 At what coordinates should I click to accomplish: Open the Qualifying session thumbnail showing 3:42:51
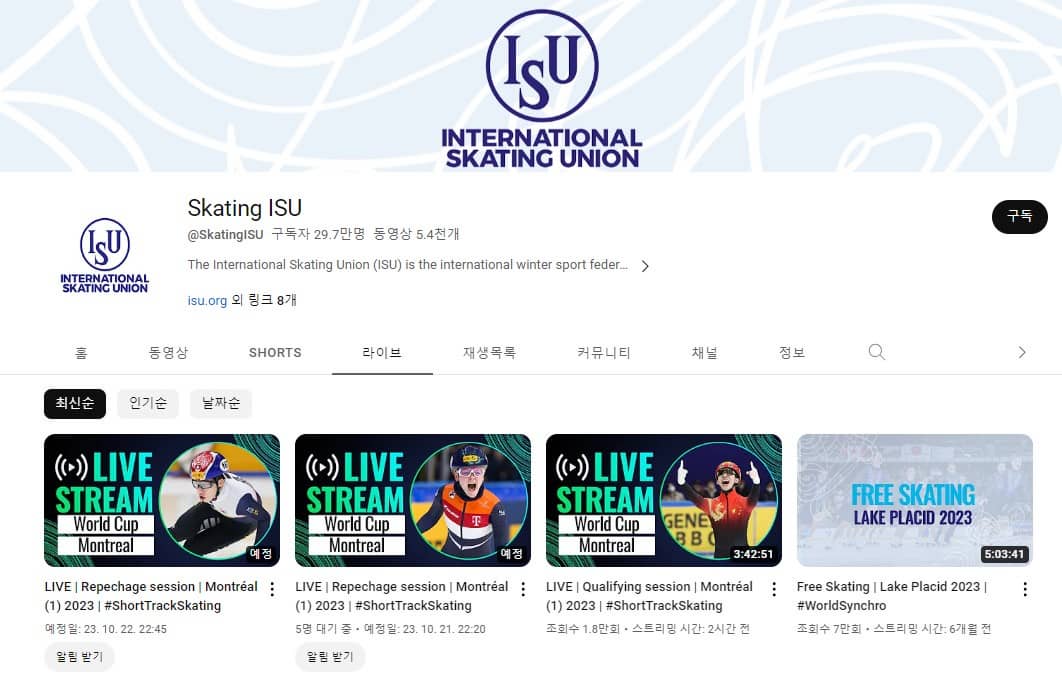pos(664,501)
